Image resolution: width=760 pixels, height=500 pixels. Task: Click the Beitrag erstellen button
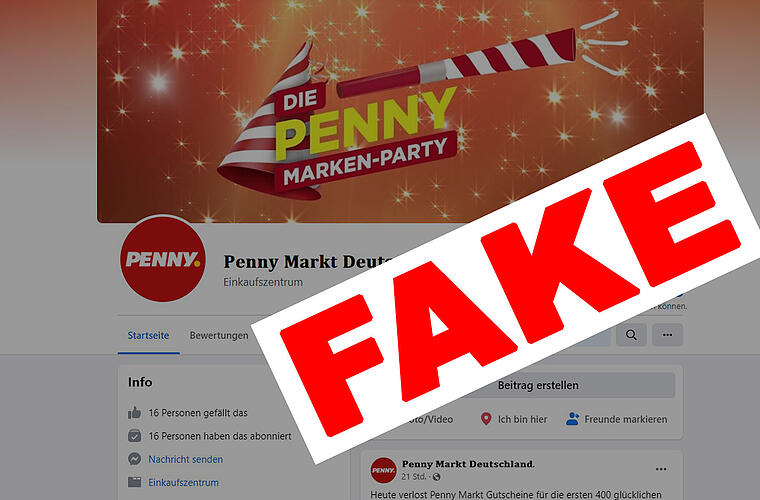point(538,386)
